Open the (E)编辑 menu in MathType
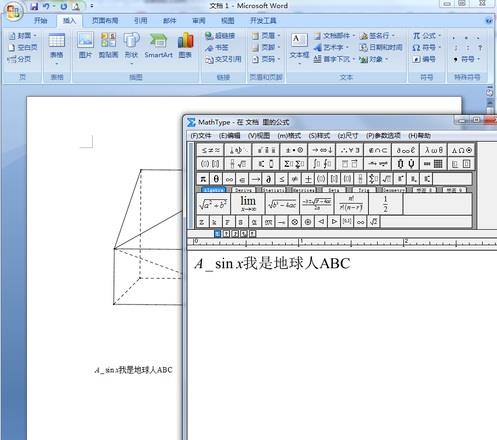 tap(229, 136)
